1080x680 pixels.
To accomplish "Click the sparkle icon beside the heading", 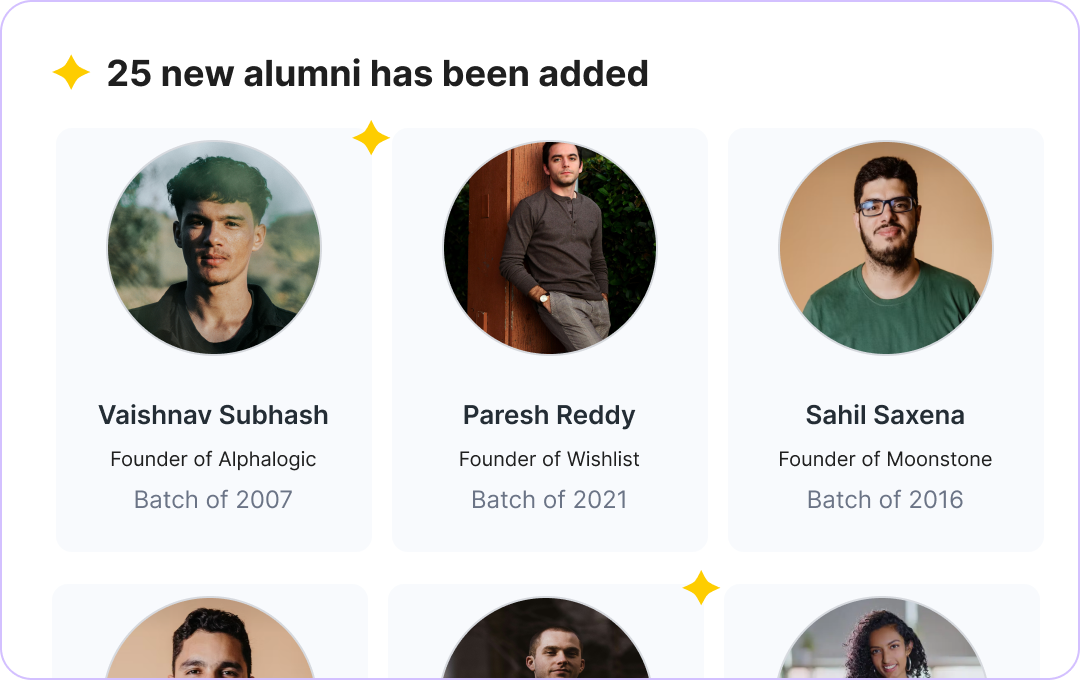I will [x=71, y=73].
